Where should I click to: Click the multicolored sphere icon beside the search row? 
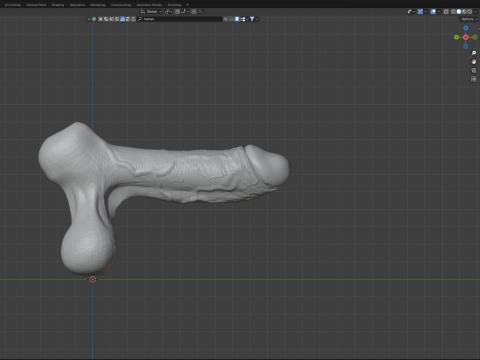(94, 19)
